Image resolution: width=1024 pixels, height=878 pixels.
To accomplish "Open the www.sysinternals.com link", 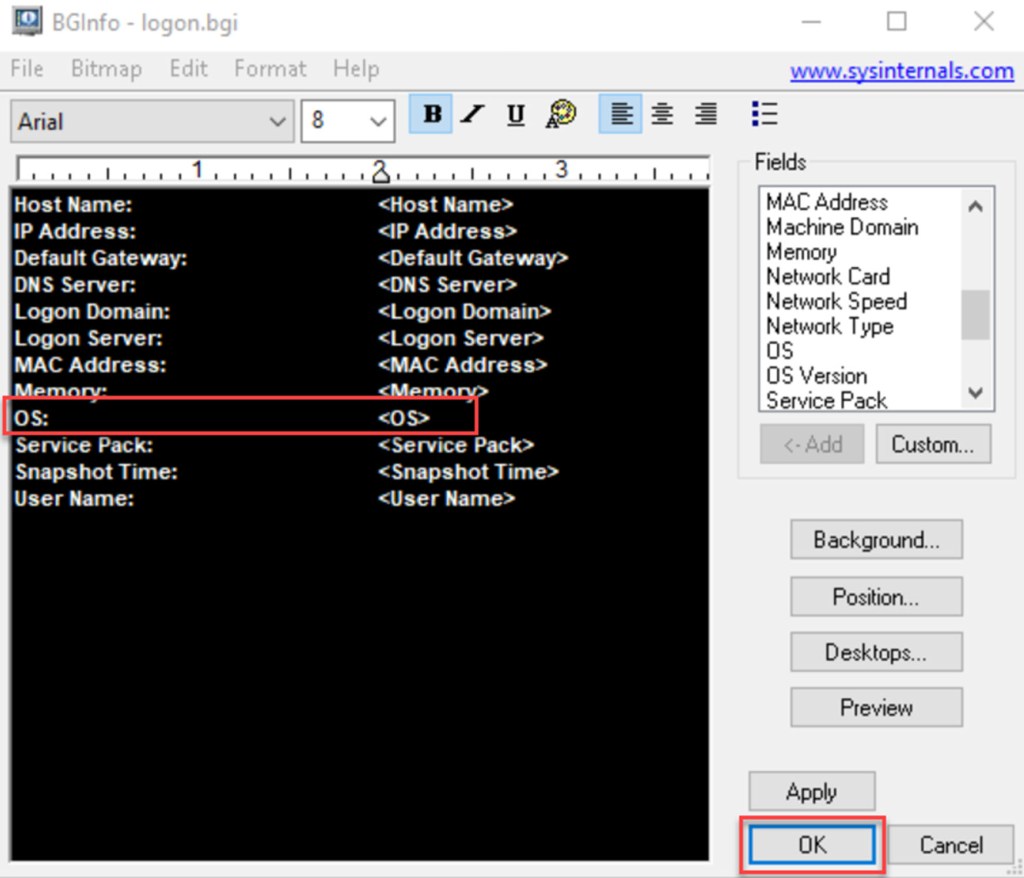I will pyautogui.click(x=901, y=71).
